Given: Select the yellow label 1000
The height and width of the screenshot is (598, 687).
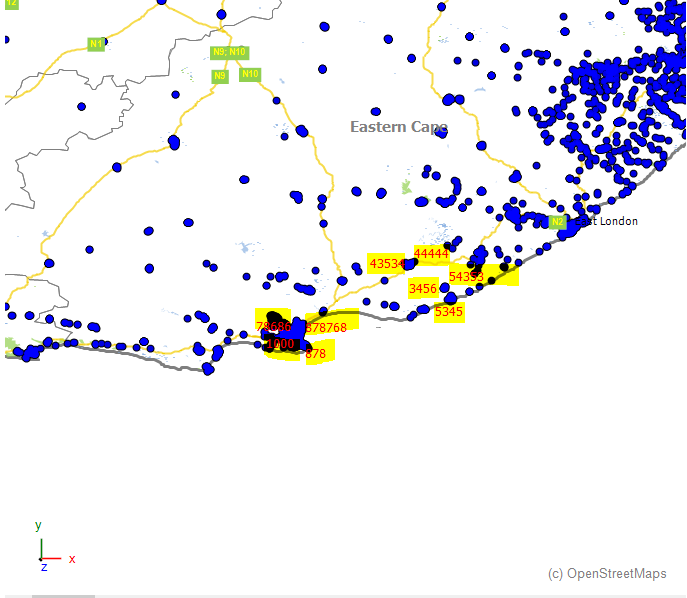Looking at the screenshot, I should pyautogui.click(x=280, y=343).
